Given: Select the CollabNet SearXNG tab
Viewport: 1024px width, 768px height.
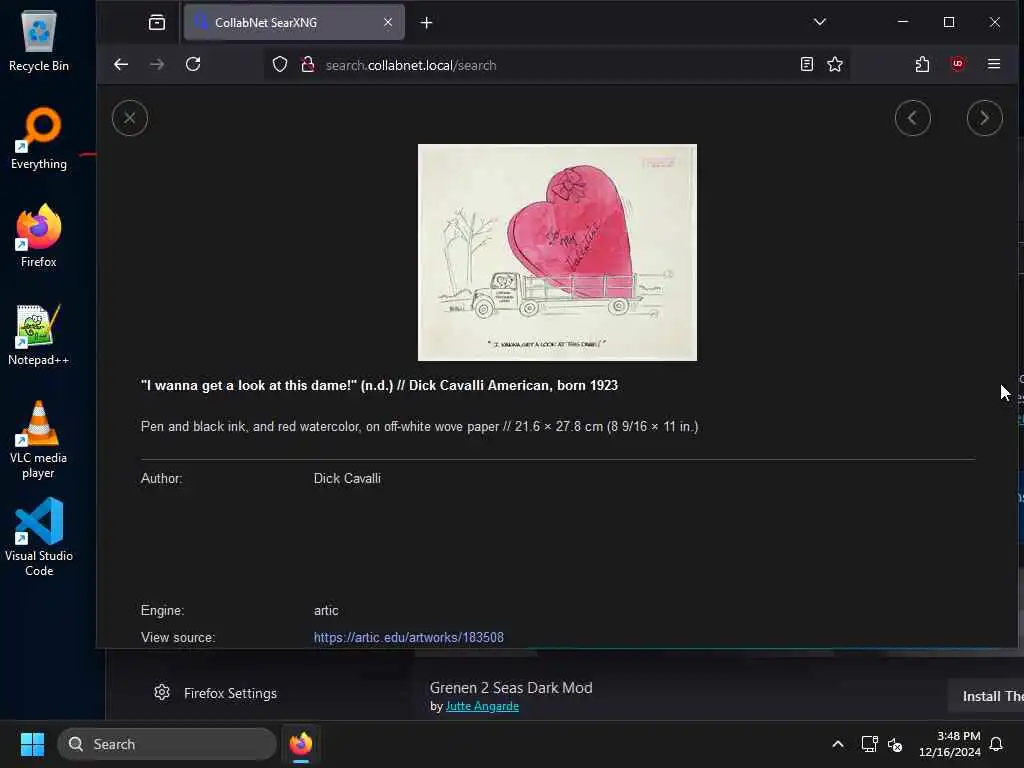Looking at the screenshot, I should pyautogui.click(x=294, y=23).
